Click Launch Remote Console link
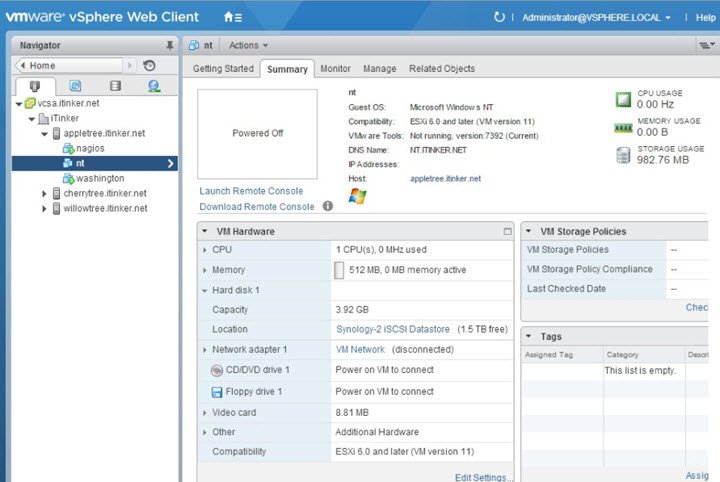 (x=251, y=191)
